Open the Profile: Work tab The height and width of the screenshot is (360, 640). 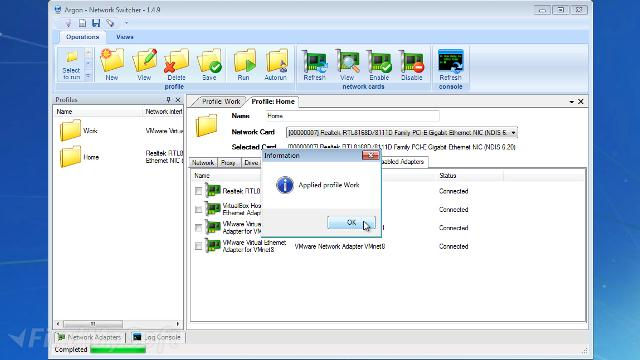click(220, 102)
